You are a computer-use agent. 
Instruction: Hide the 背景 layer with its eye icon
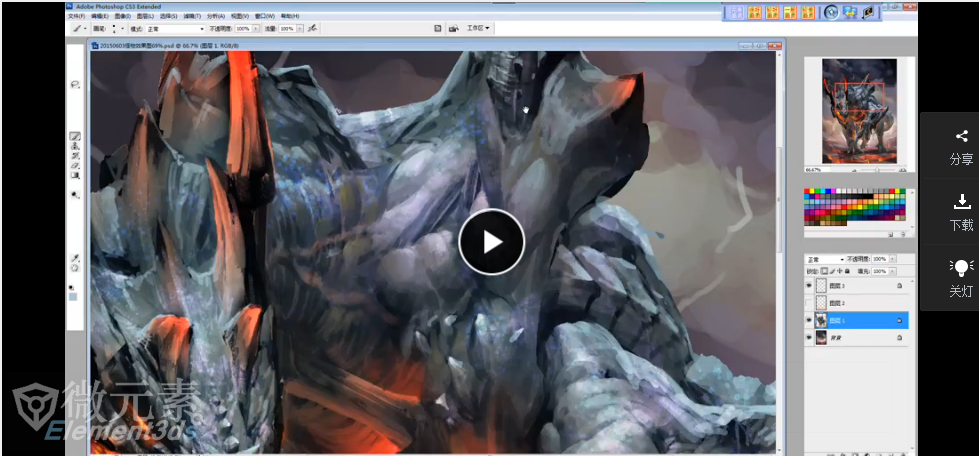click(x=809, y=337)
